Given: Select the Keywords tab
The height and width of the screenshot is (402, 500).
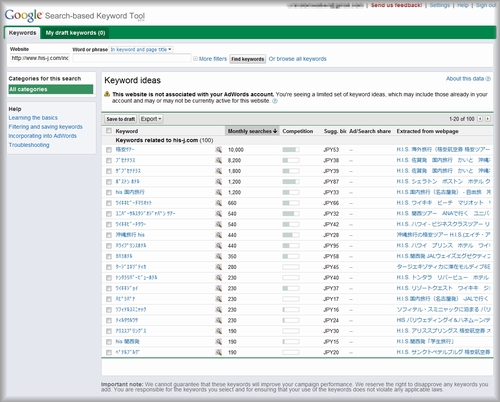Looking at the screenshot, I should (x=22, y=33).
